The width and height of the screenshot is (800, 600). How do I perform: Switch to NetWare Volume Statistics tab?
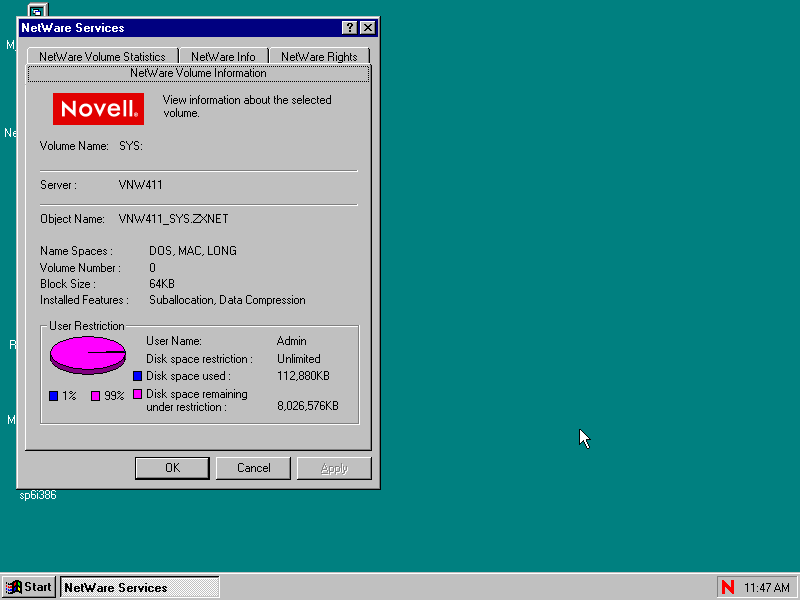(x=102, y=56)
